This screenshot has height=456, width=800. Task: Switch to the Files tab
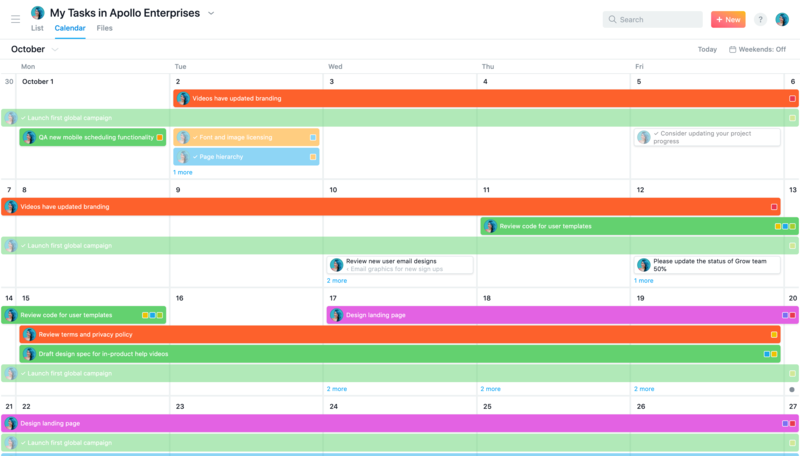105,28
